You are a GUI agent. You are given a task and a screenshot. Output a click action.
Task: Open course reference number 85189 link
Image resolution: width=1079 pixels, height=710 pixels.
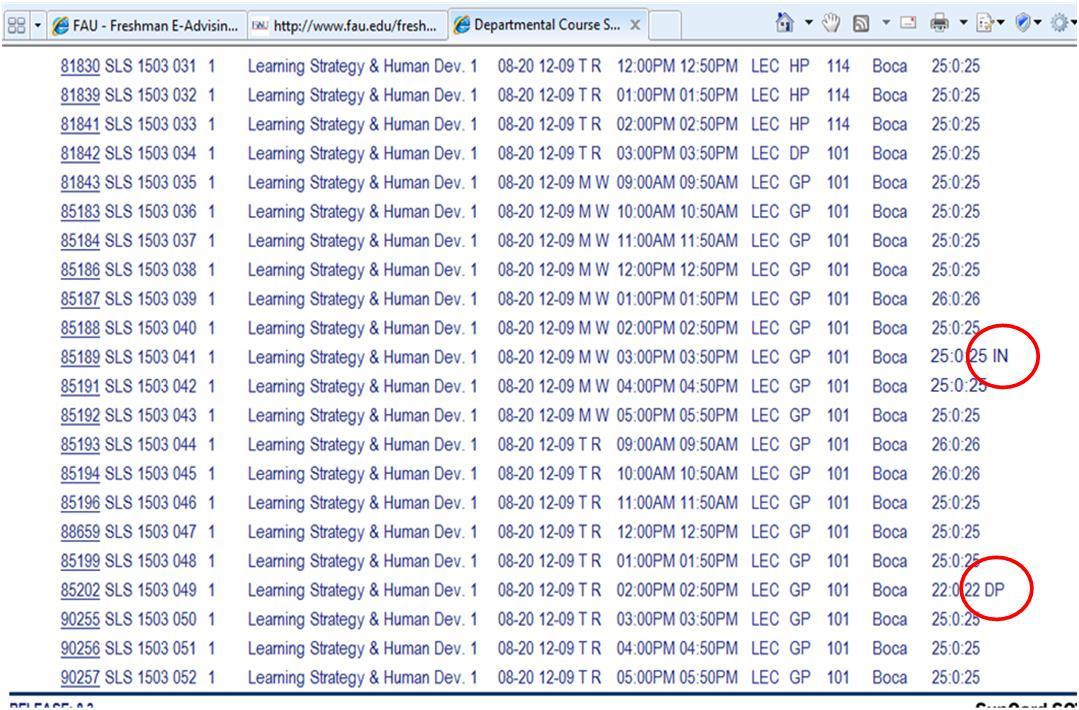pos(79,357)
